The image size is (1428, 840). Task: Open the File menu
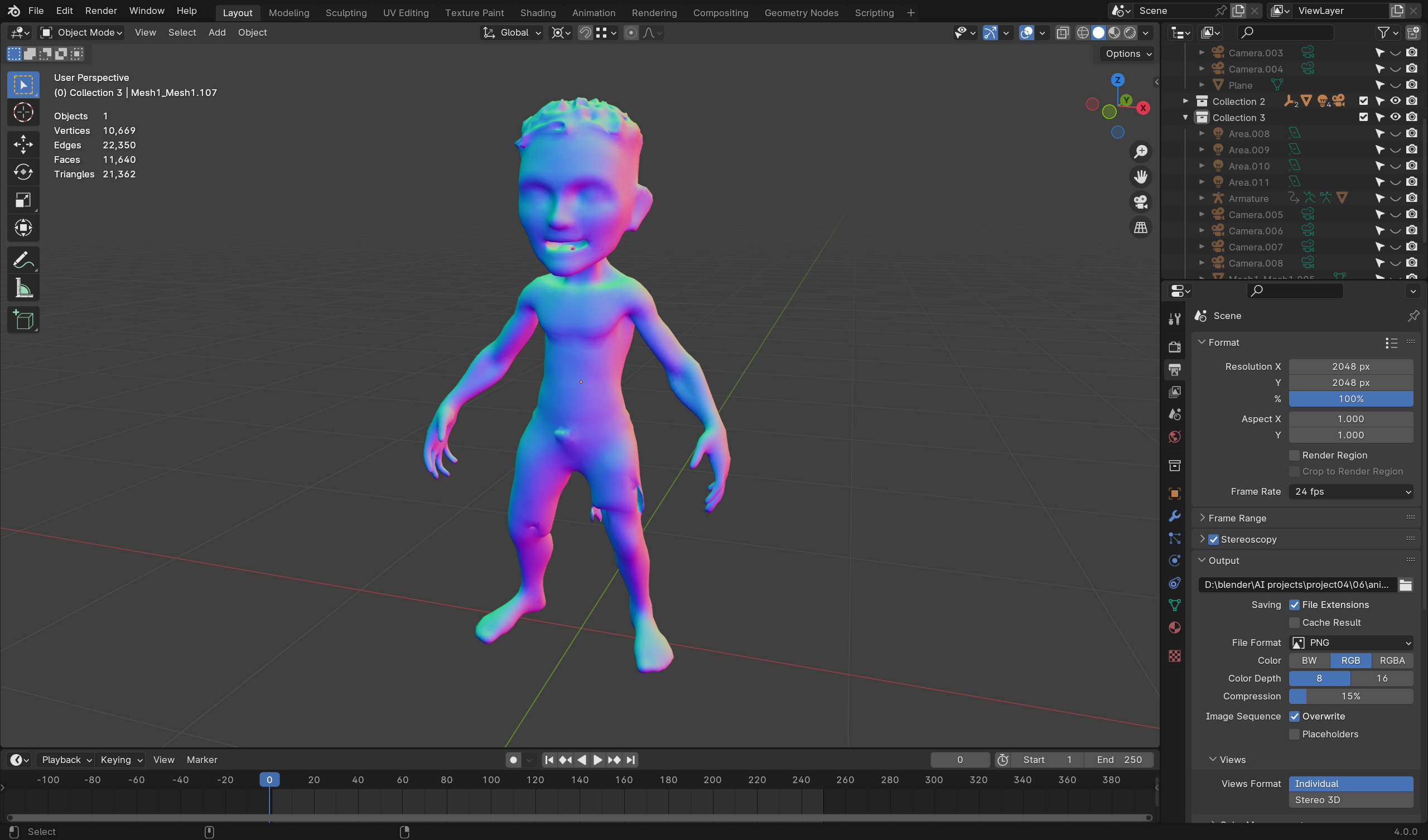tap(36, 11)
